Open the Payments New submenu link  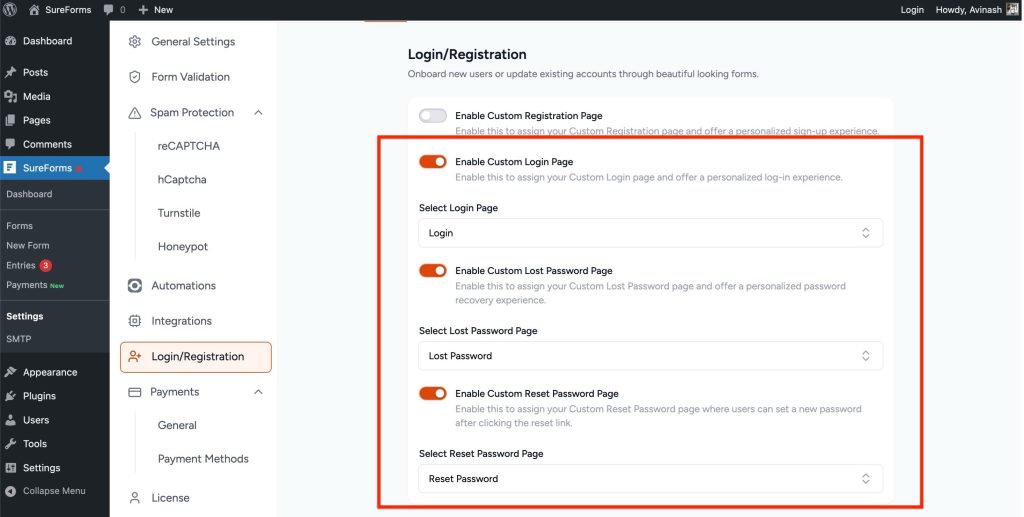click(35, 285)
